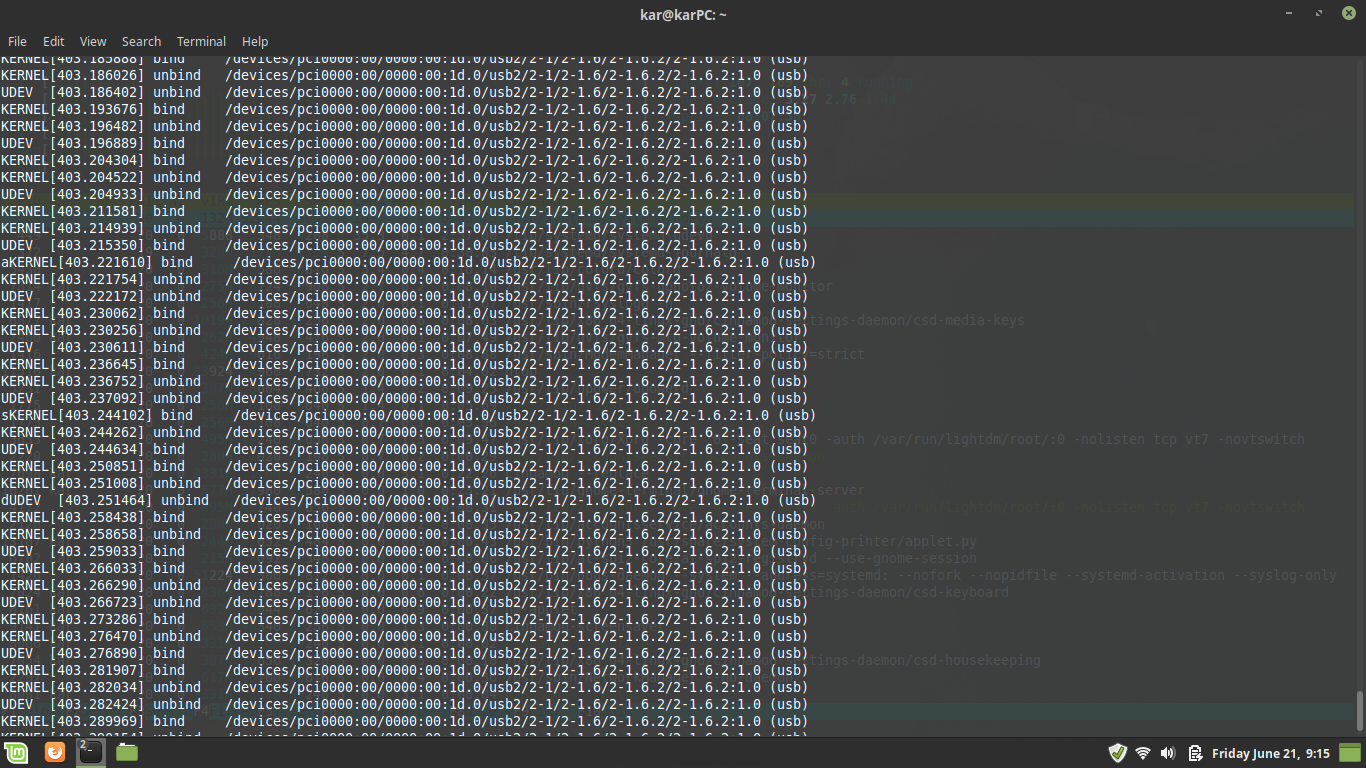
Task: Open the volume sound applet
Action: point(1168,752)
